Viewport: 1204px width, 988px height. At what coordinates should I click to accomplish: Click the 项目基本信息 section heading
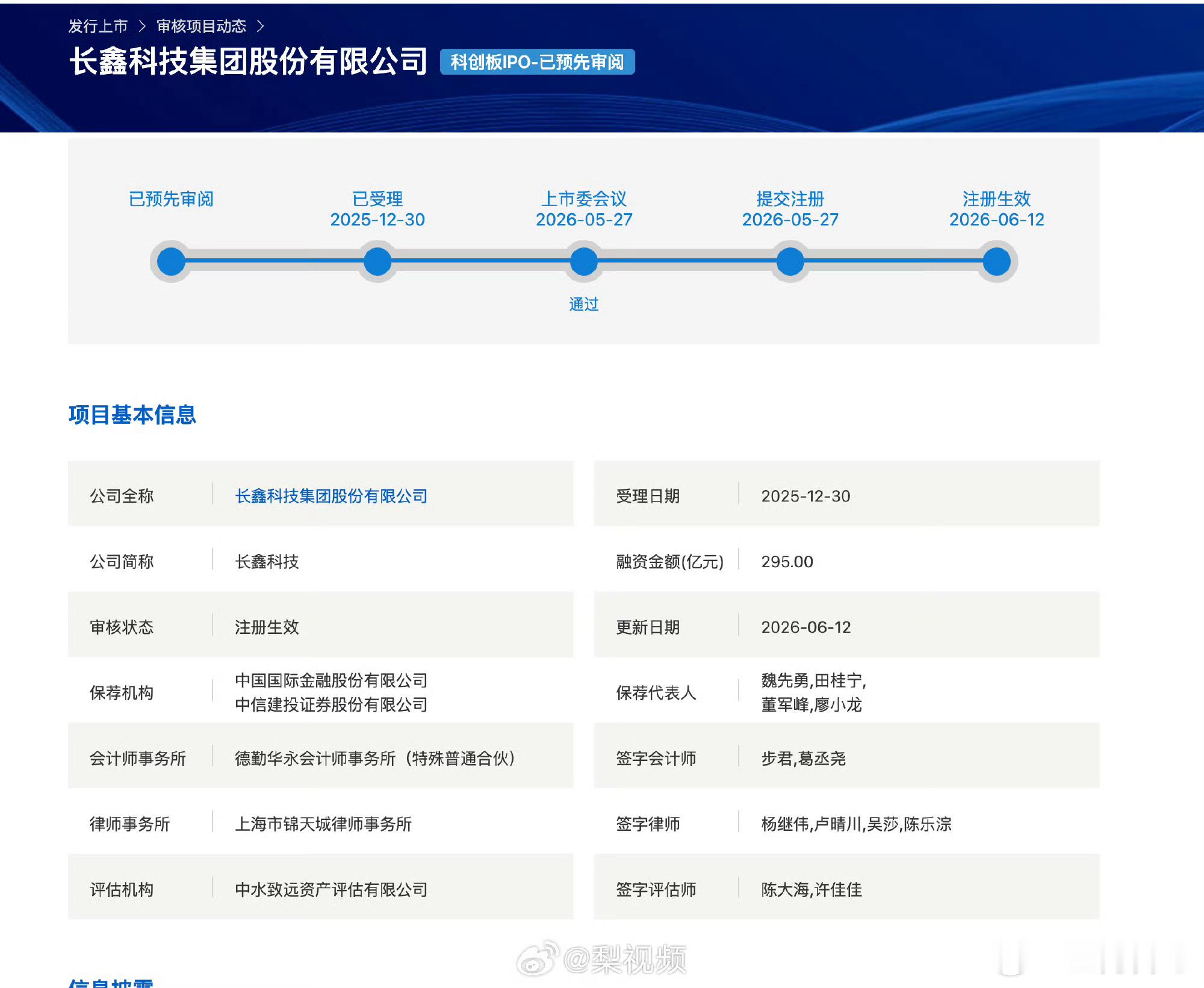pos(132,415)
